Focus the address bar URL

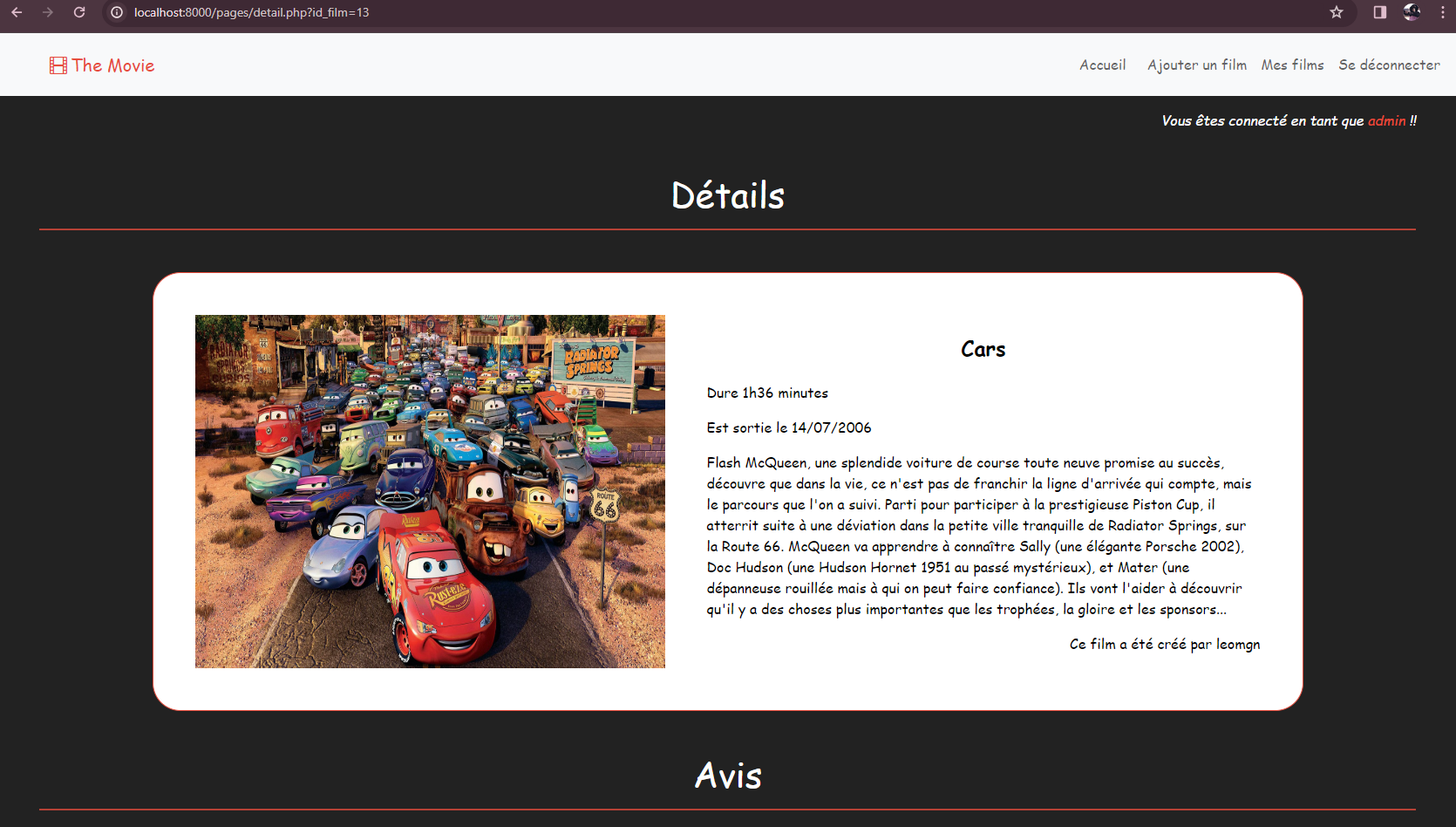pyautogui.click(x=251, y=12)
